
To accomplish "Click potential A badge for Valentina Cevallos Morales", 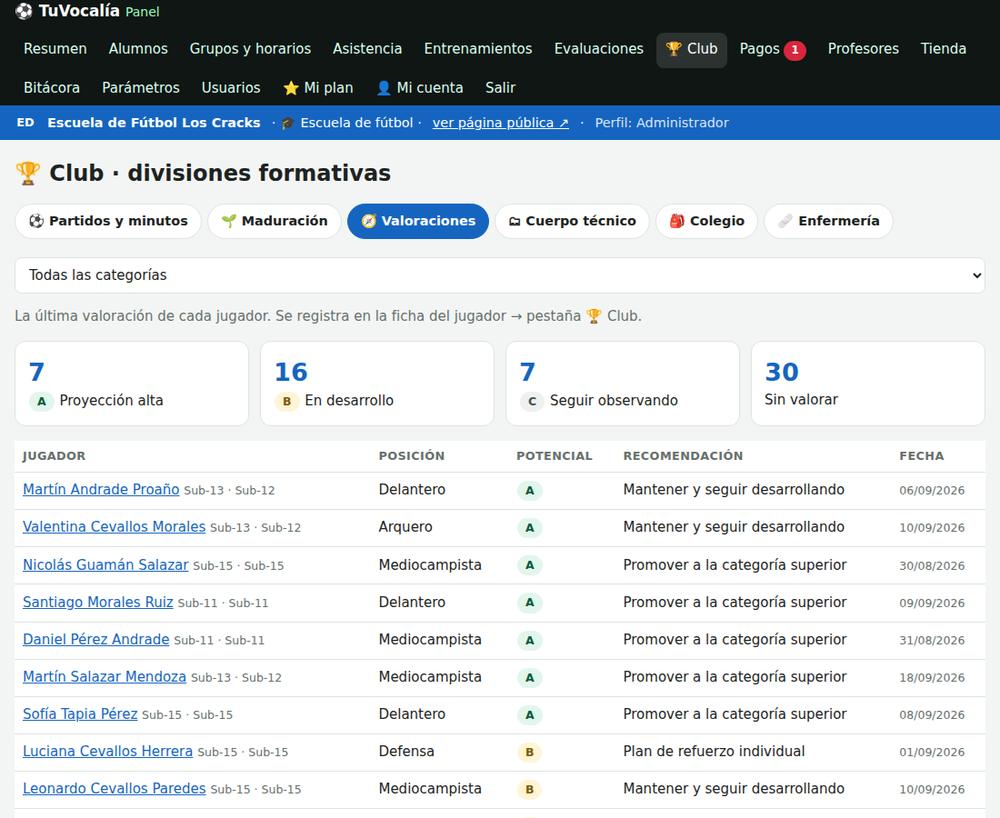I will tap(529, 528).
